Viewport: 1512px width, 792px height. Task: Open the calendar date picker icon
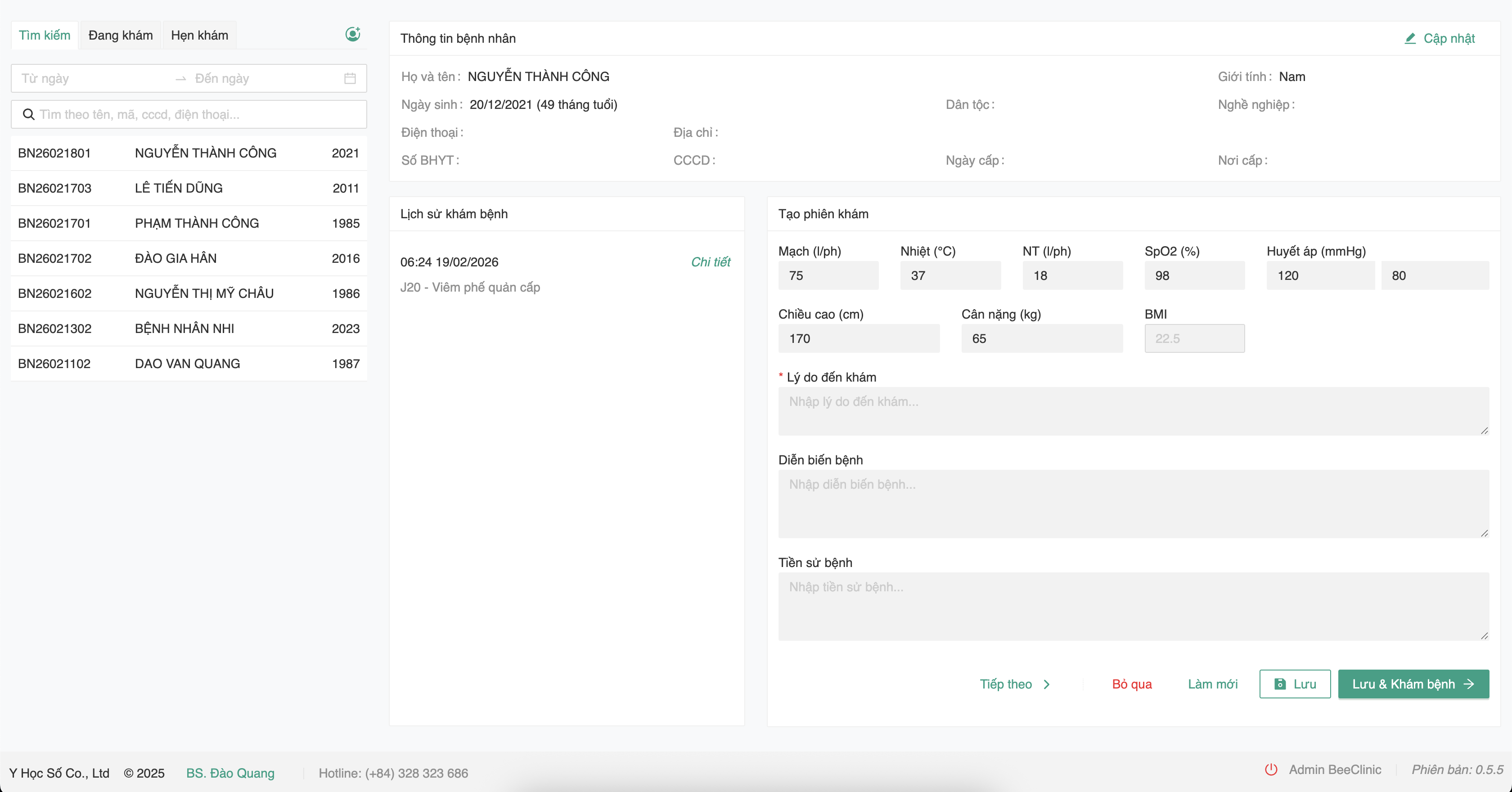click(350, 79)
